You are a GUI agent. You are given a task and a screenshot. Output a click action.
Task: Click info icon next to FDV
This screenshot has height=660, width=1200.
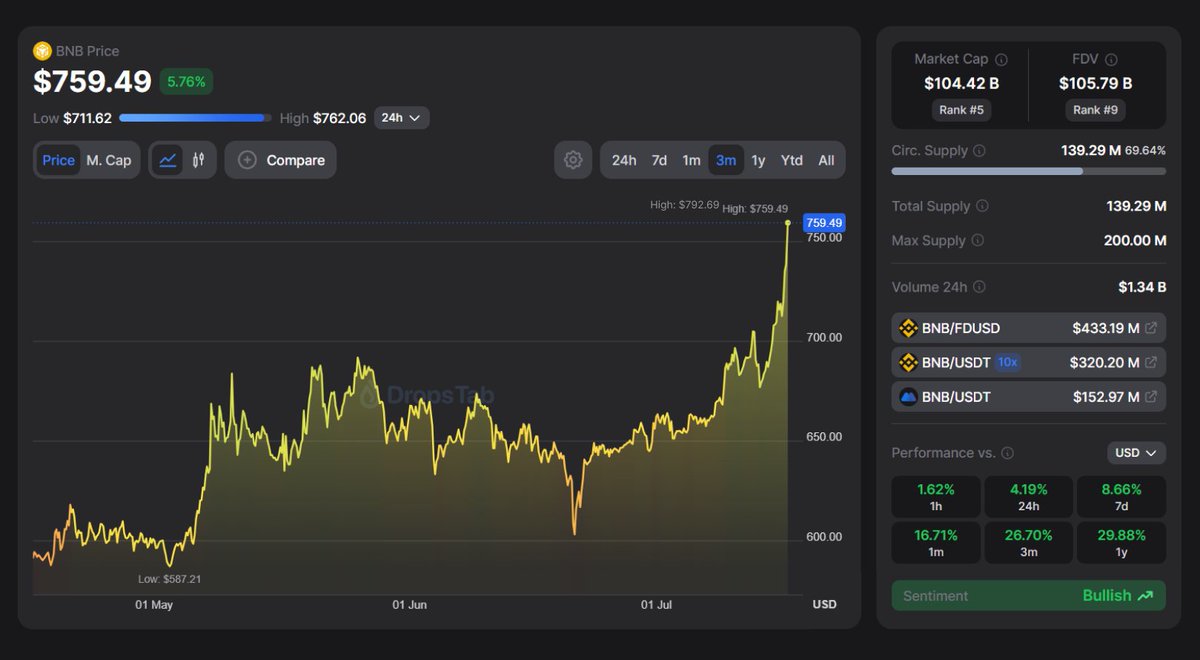pos(1112,60)
